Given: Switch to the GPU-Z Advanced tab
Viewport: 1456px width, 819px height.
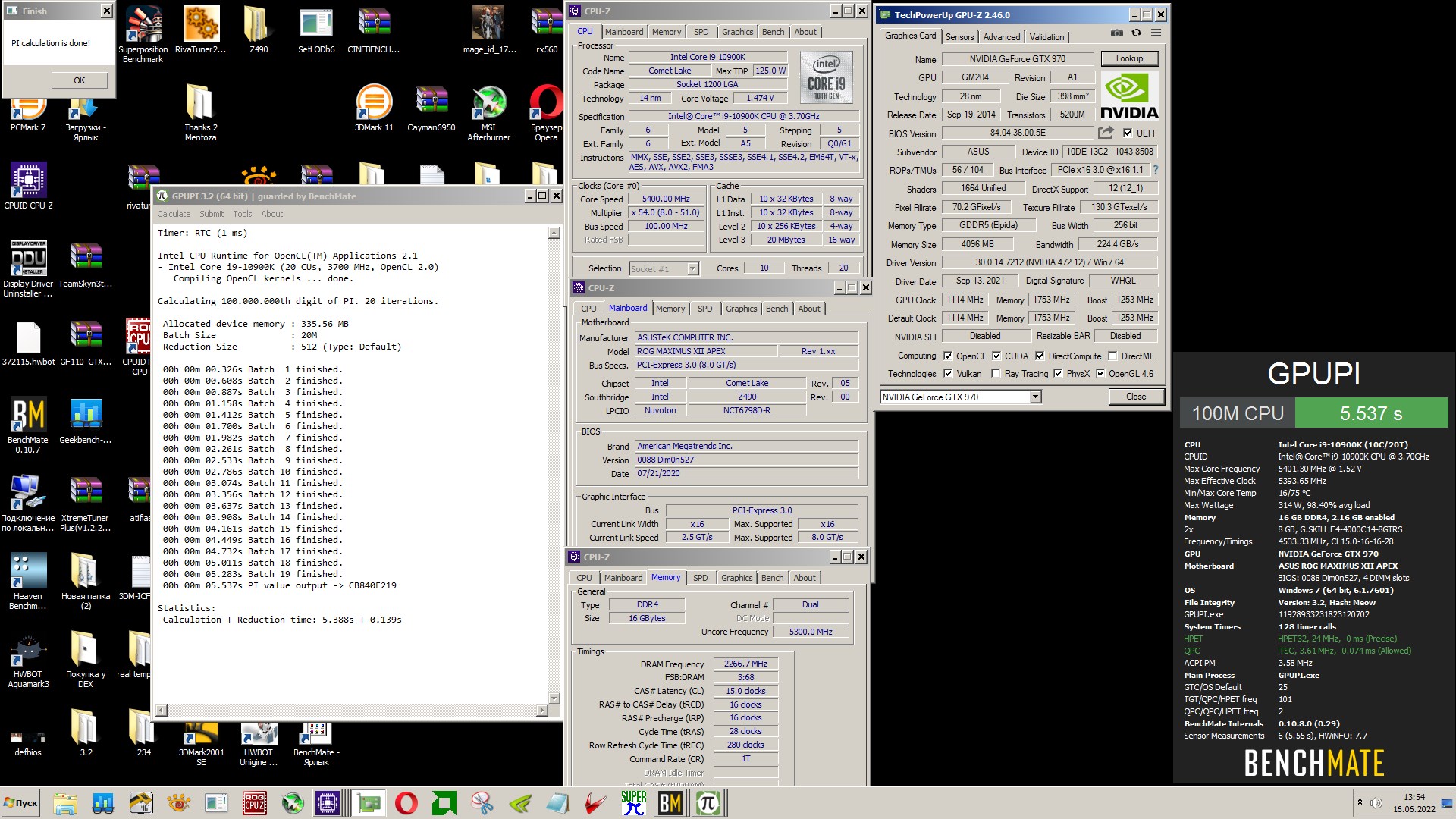Looking at the screenshot, I should tap(1001, 37).
